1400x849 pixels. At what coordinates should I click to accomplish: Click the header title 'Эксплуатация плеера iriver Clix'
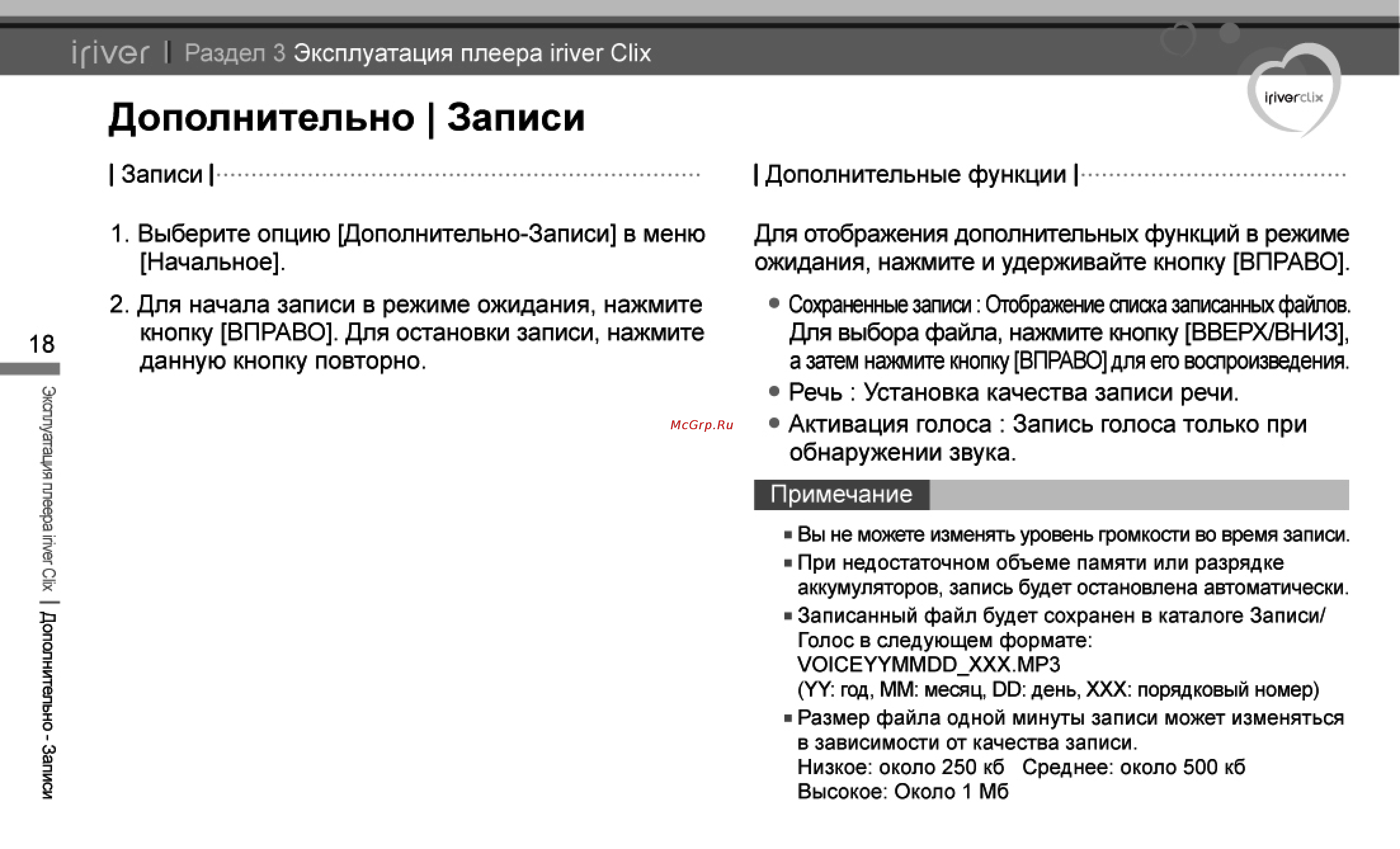(x=472, y=53)
